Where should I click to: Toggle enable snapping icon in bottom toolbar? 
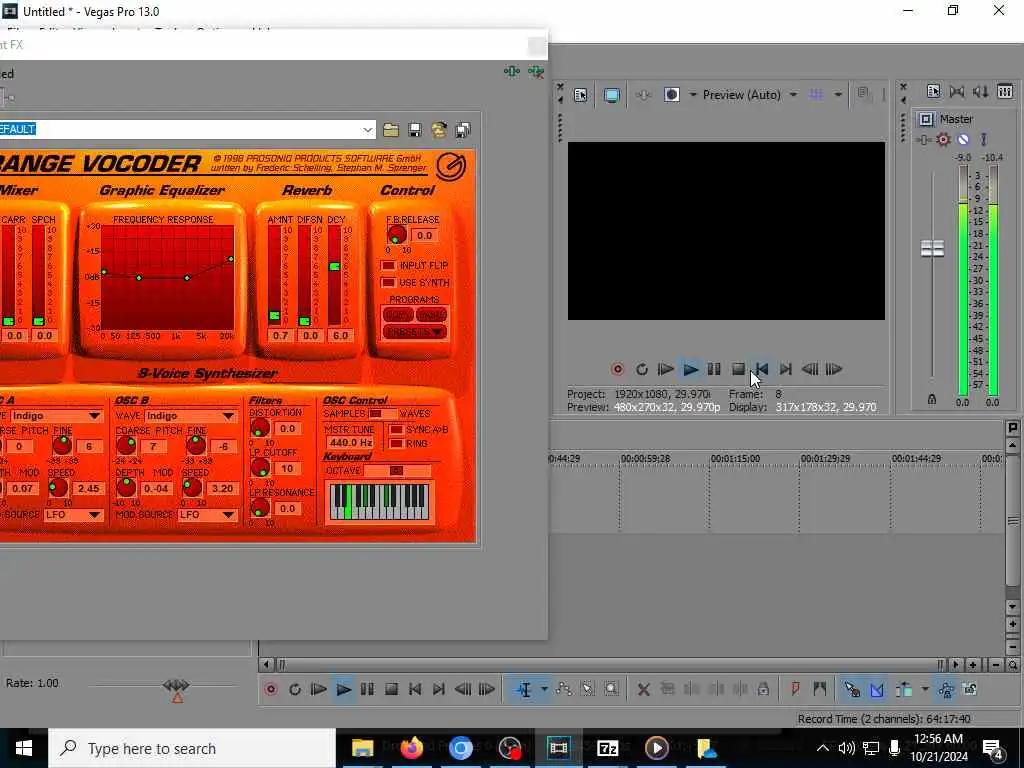pyautogui.click(x=852, y=690)
